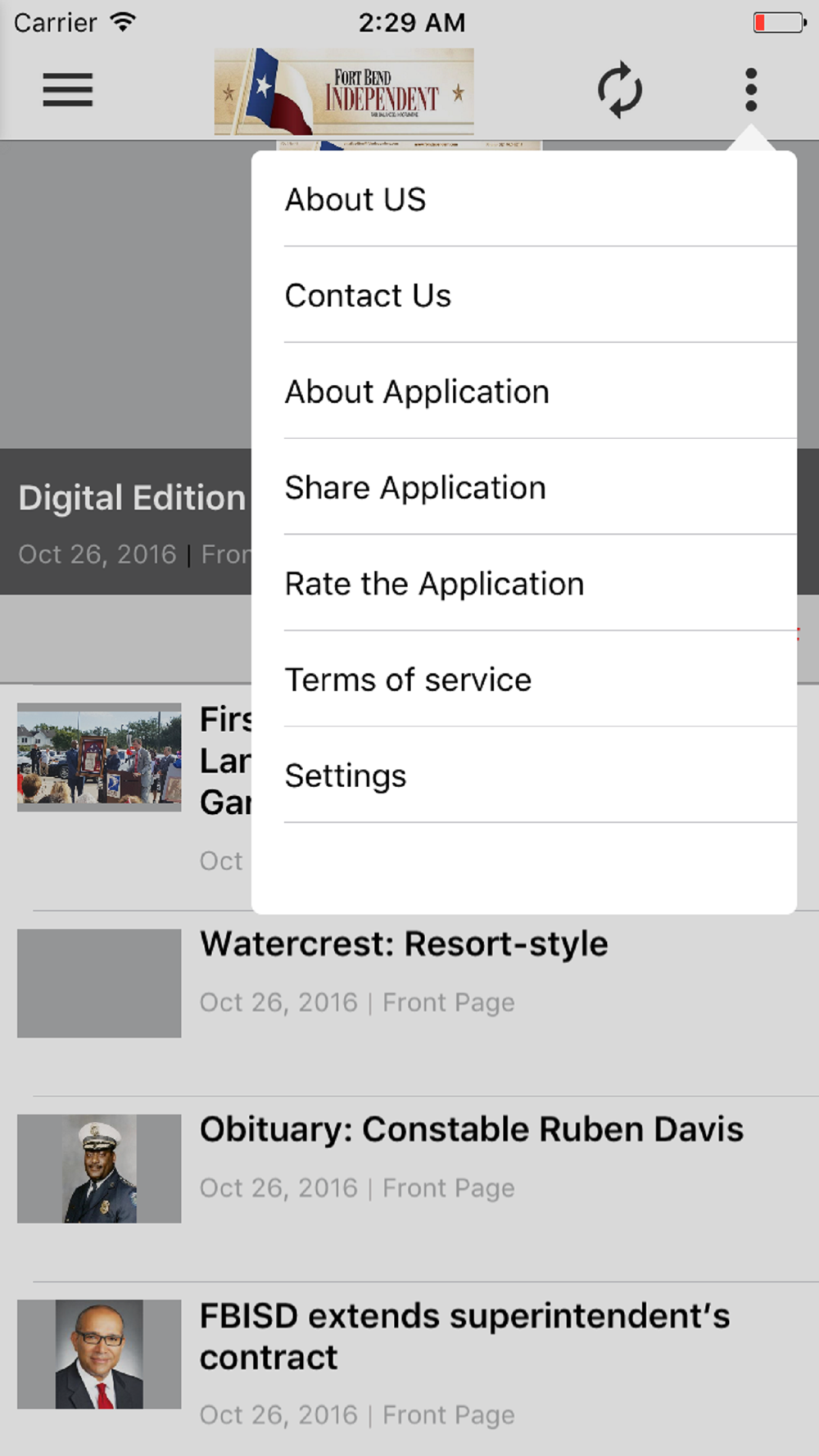
Task: Tap the refresh arrows icon
Action: (620, 89)
